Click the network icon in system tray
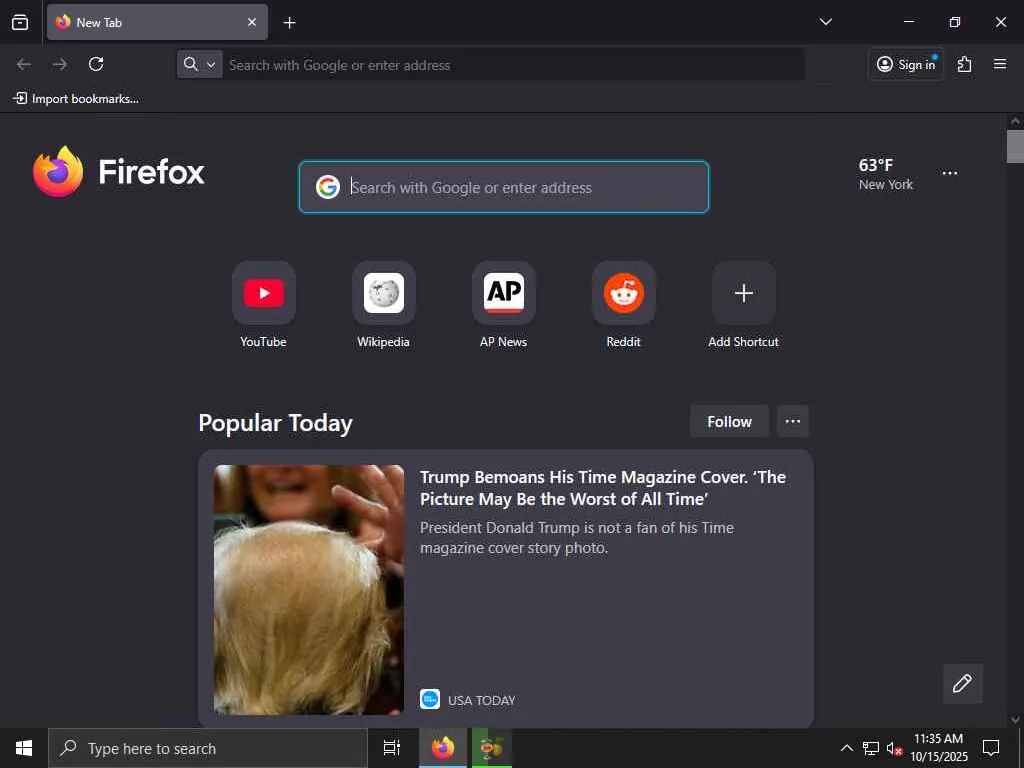Image resolution: width=1024 pixels, height=768 pixels. tap(871, 748)
